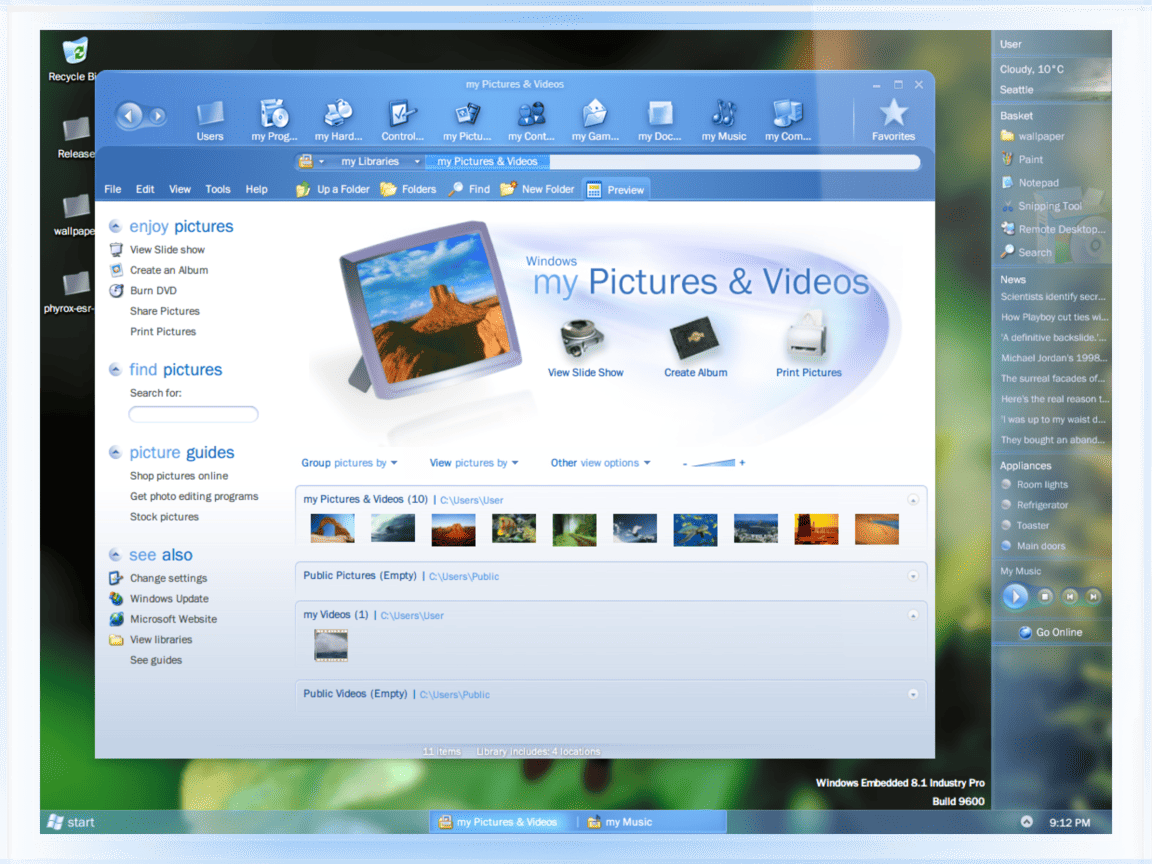The width and height of the screenshot is (1152, 864).
Task: Open my Music toolbar icon
Action: tap(724, 121)
